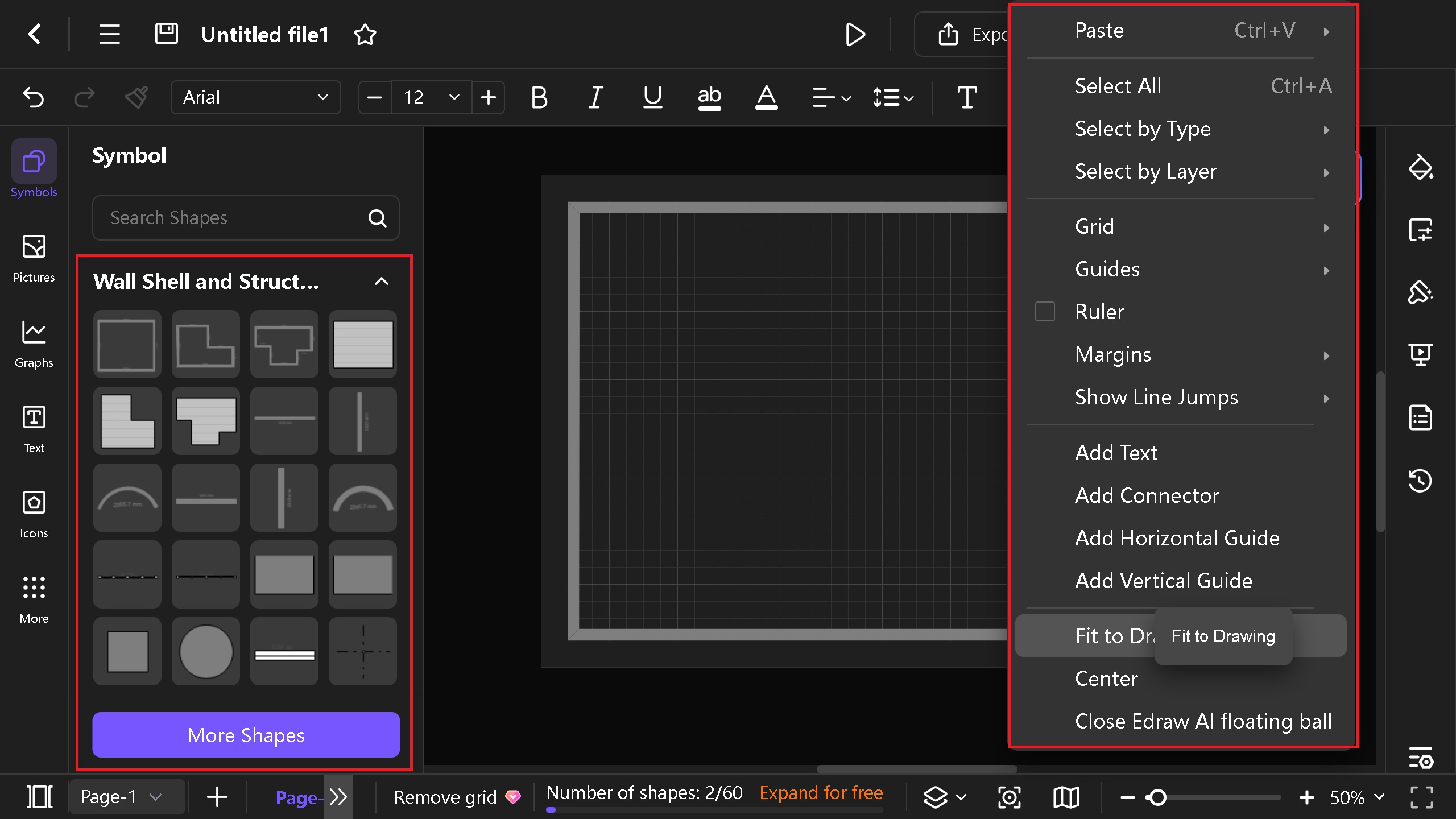Open the text alignment dropdown
1456x819 pixels.
tap(831, 98)
